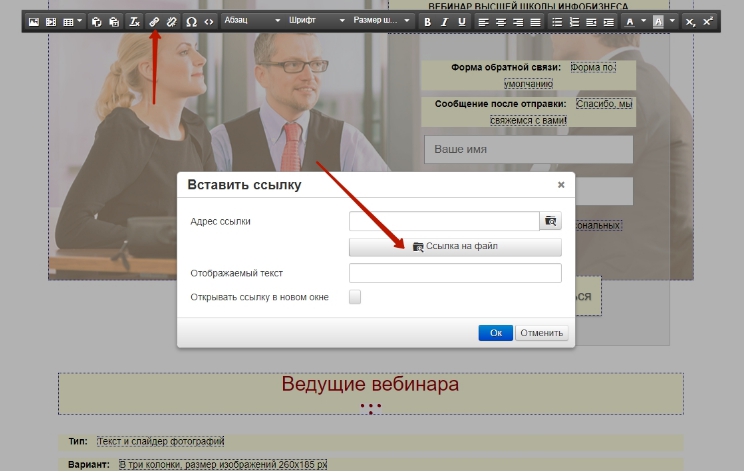Open the text color picker
This screenshot has height=472, width=744.
634,21
